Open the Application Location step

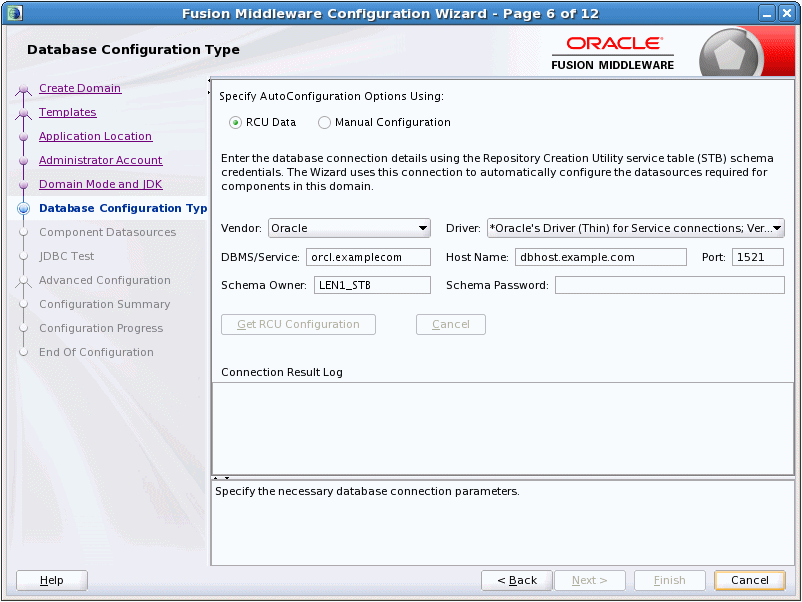click(x=96, y=136)
